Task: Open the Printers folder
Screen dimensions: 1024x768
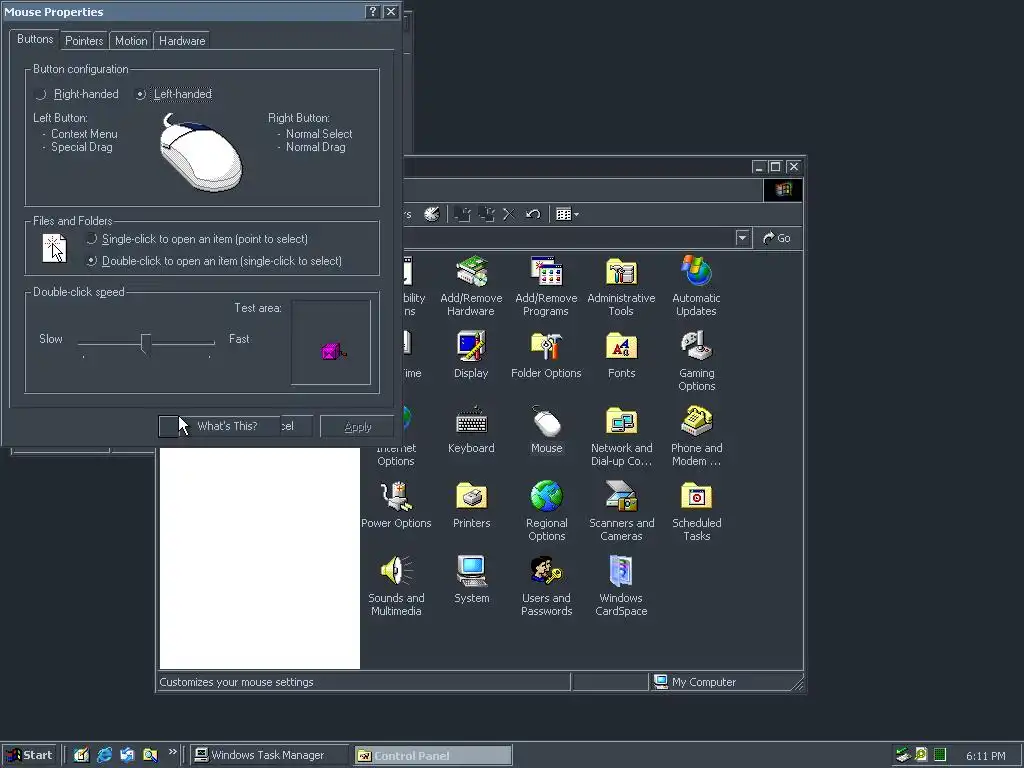Action: click(471, 505)
